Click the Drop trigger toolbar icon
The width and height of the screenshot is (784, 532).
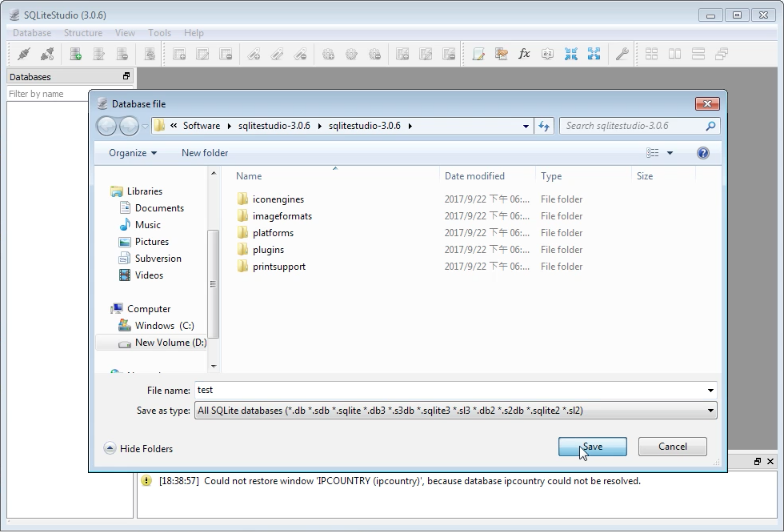coord(375,54)
